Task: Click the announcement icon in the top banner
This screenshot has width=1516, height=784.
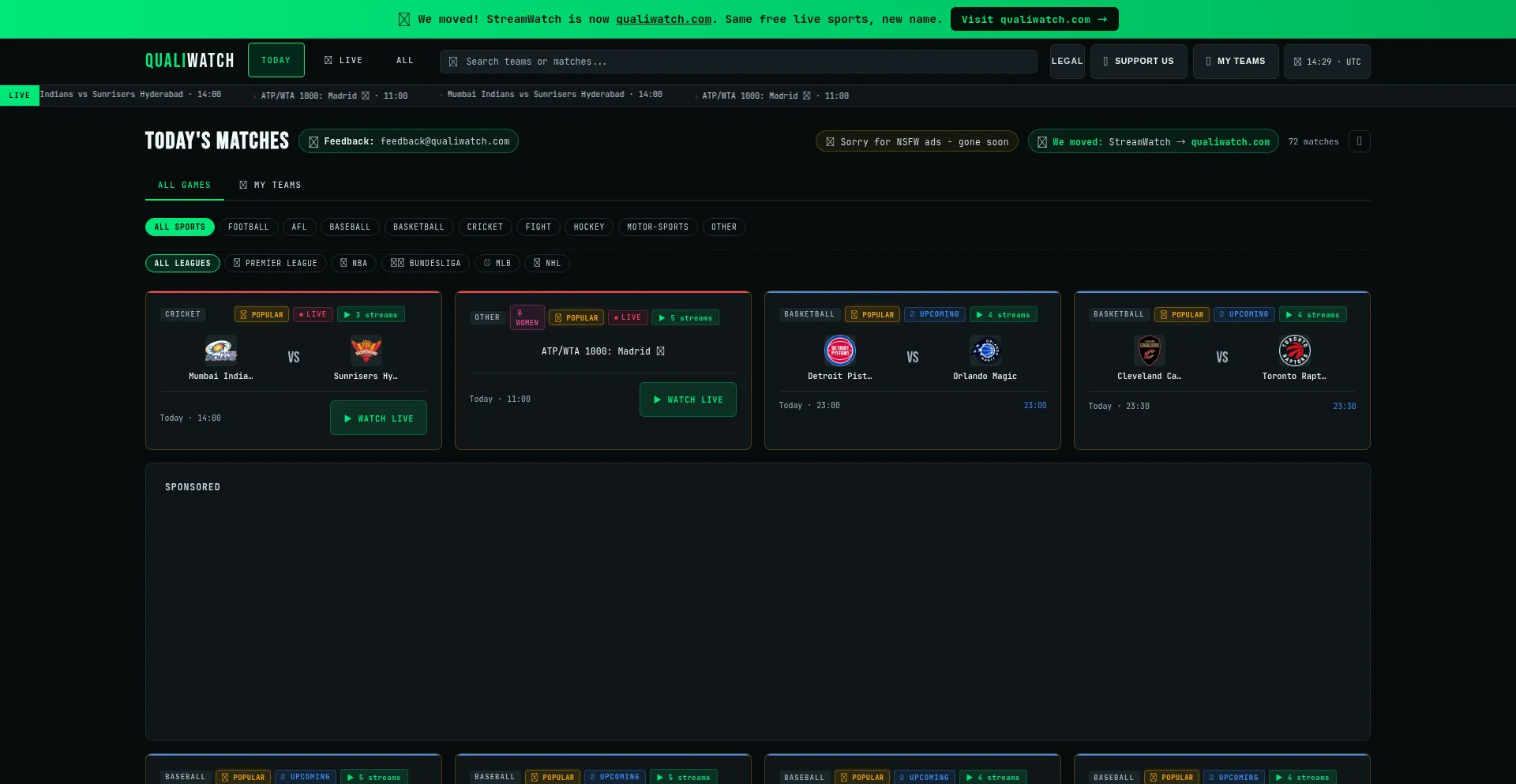Action: pos(404,19)
